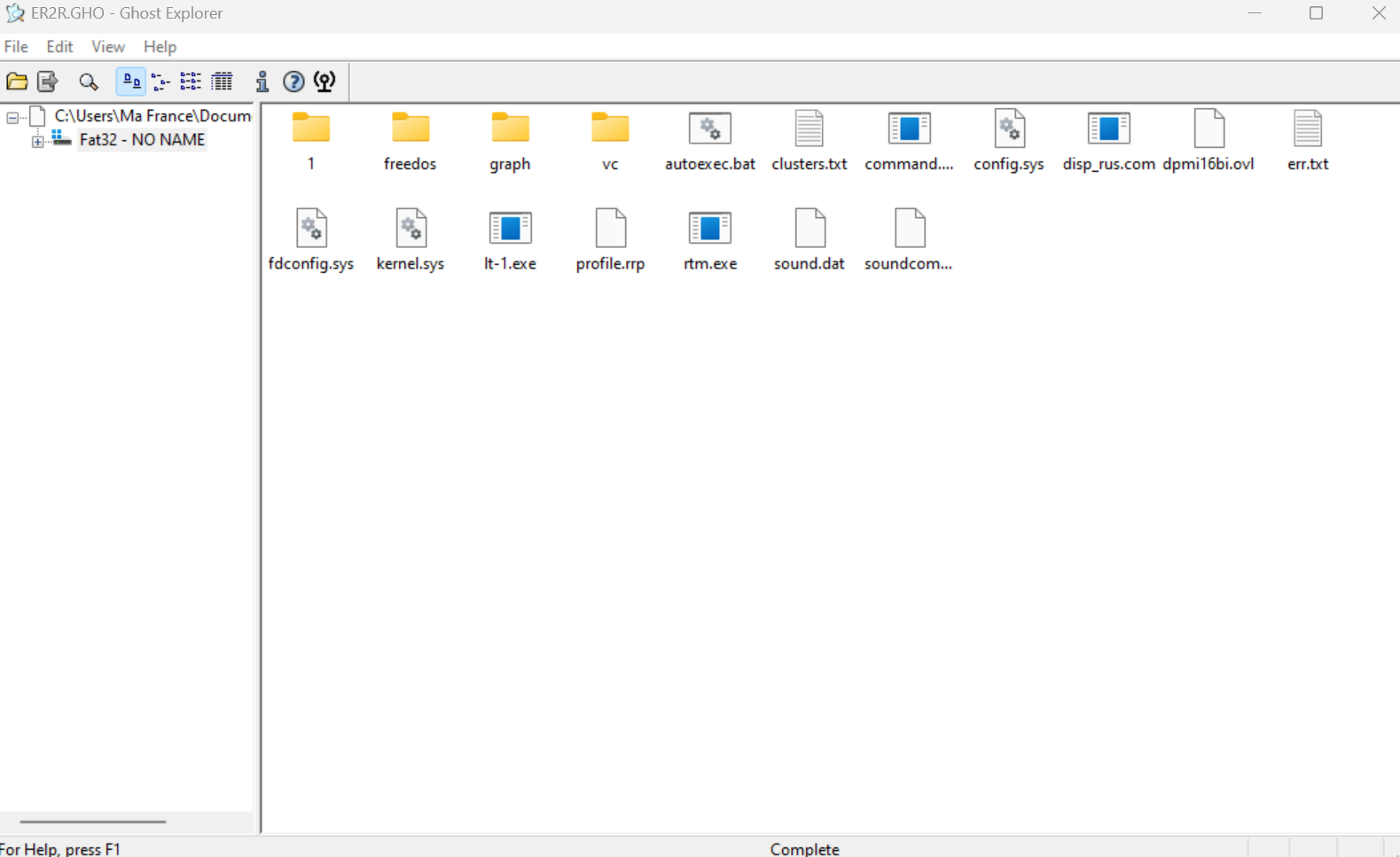Click the Complete status bar text
Image resolution: width=1400 pixels, height=857 pixels.
pyautogui.click(x=804, y=849)
